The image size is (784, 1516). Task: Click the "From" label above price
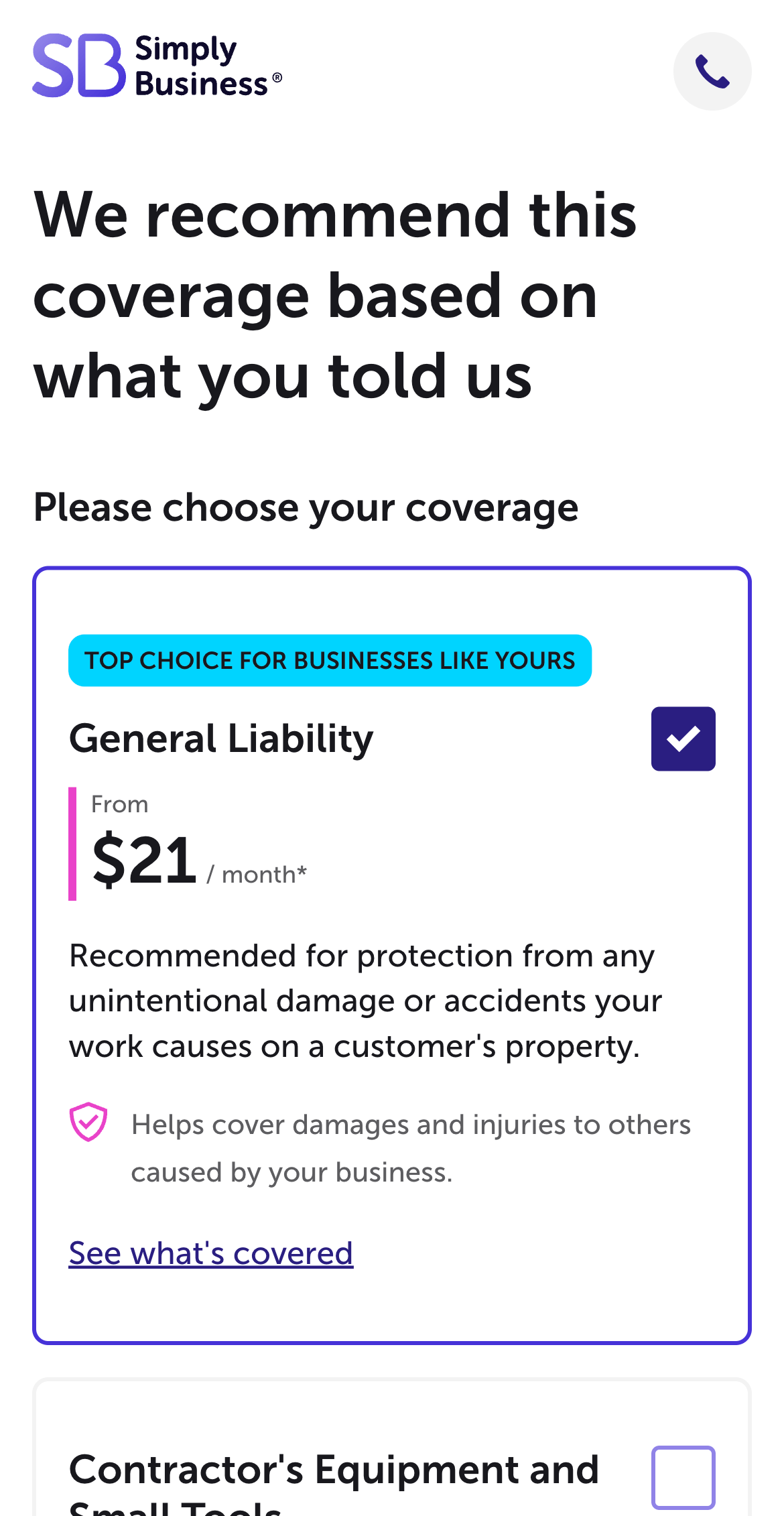point(119,804)
